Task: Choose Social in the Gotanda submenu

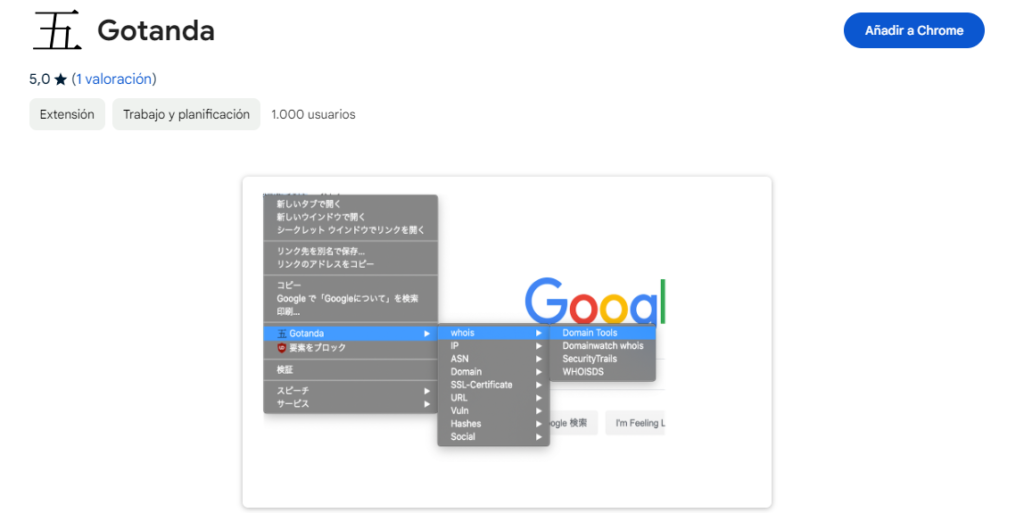Action: coord(494,437)
